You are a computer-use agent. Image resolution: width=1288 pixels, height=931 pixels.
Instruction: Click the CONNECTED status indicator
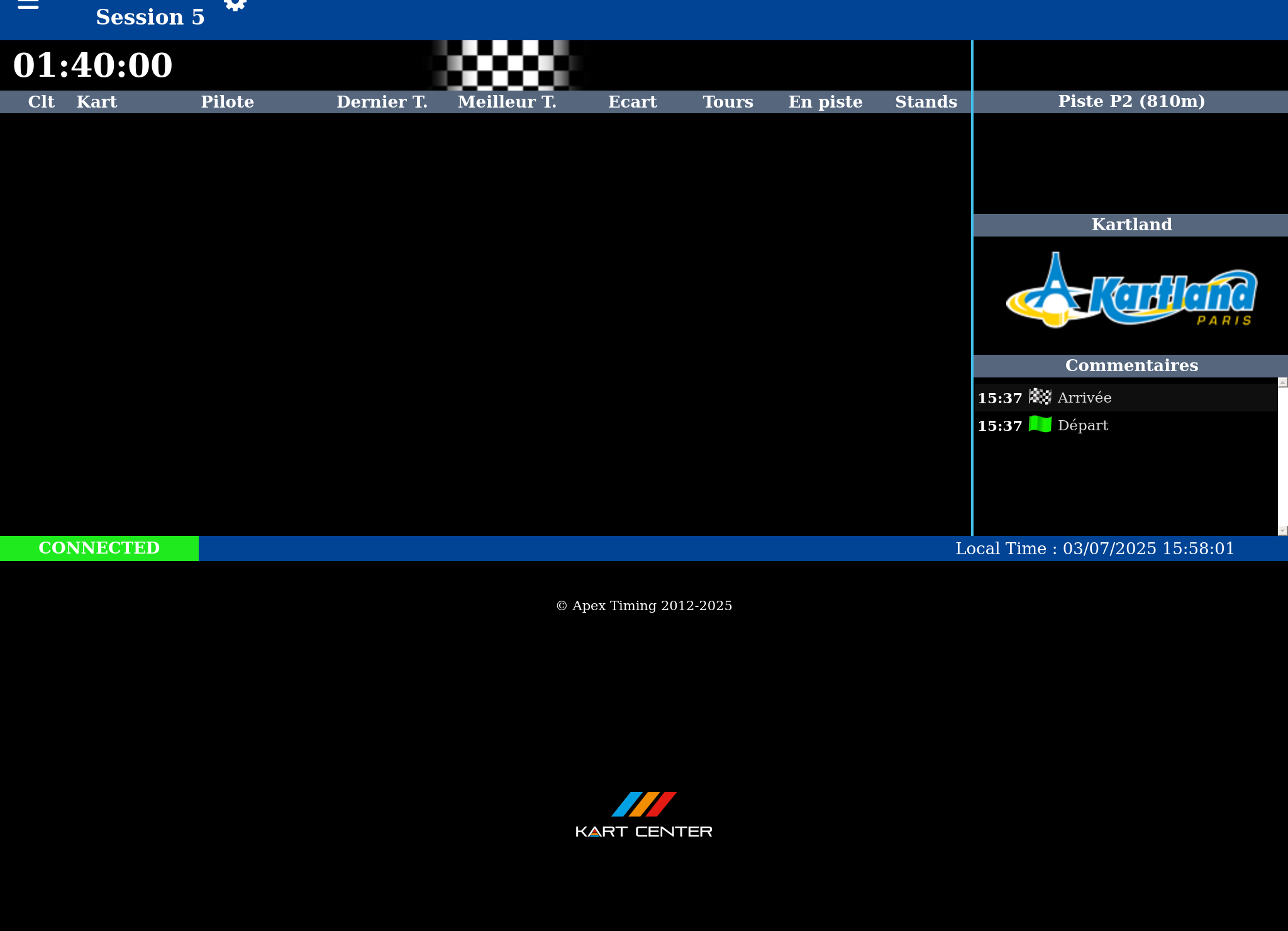pyautogui.click(x=99, y=548)
